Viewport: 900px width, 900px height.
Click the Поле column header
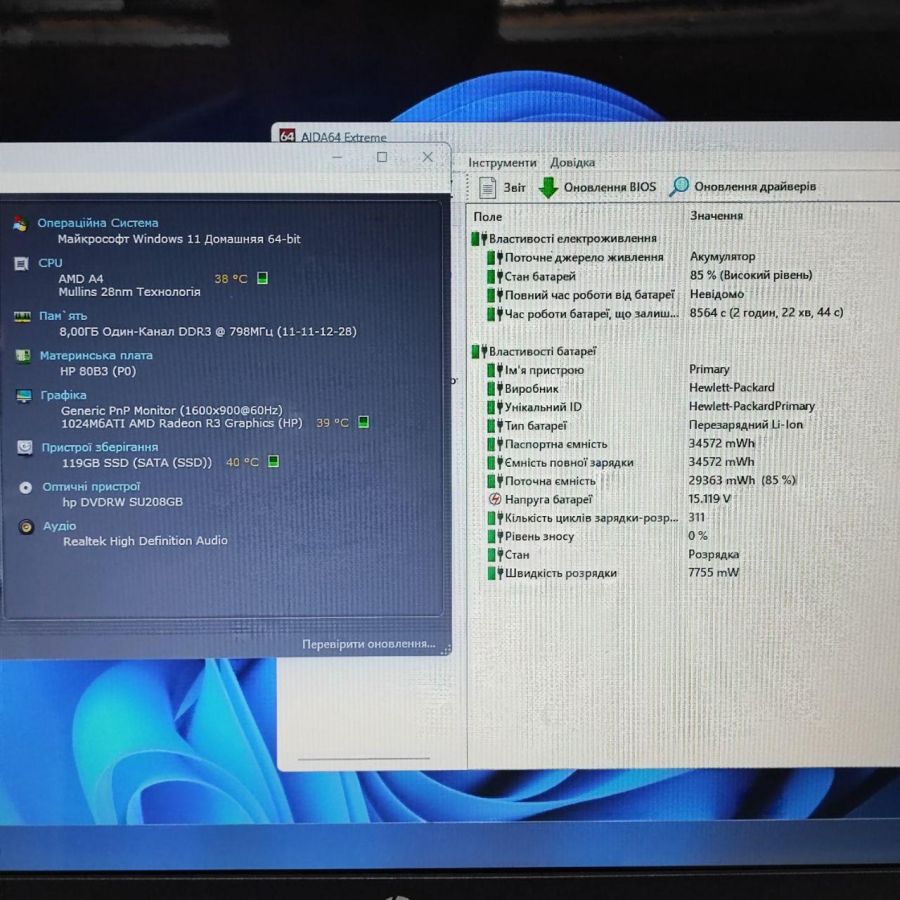coord(487,217)
